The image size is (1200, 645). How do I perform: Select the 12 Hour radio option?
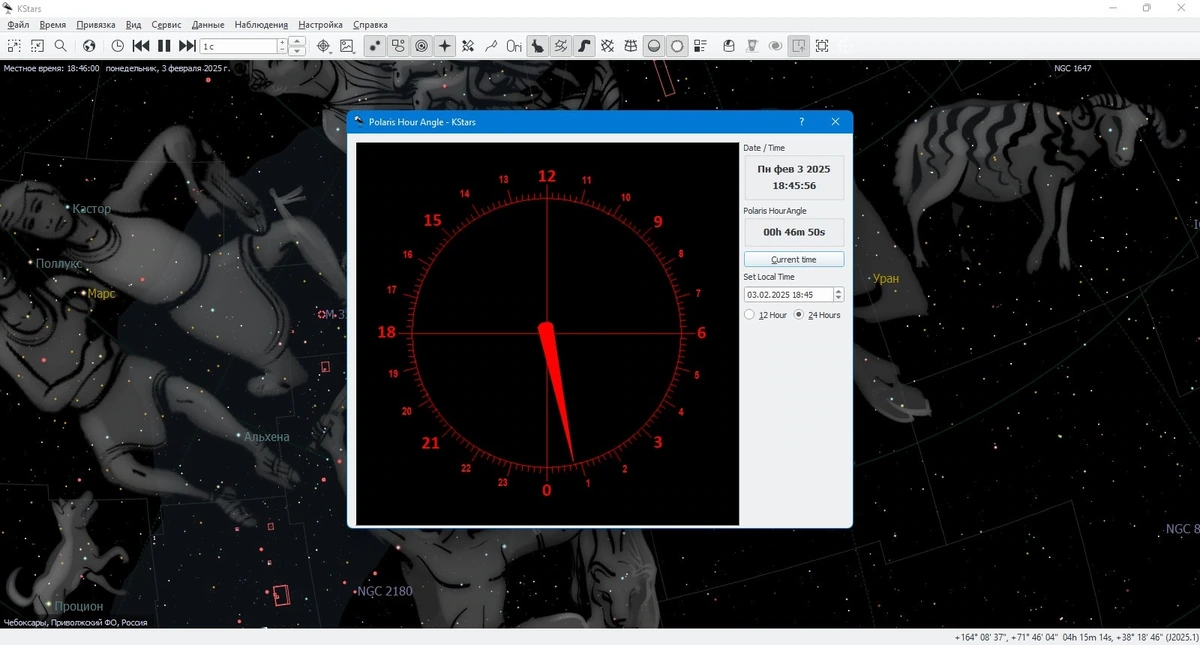(766, 315)
